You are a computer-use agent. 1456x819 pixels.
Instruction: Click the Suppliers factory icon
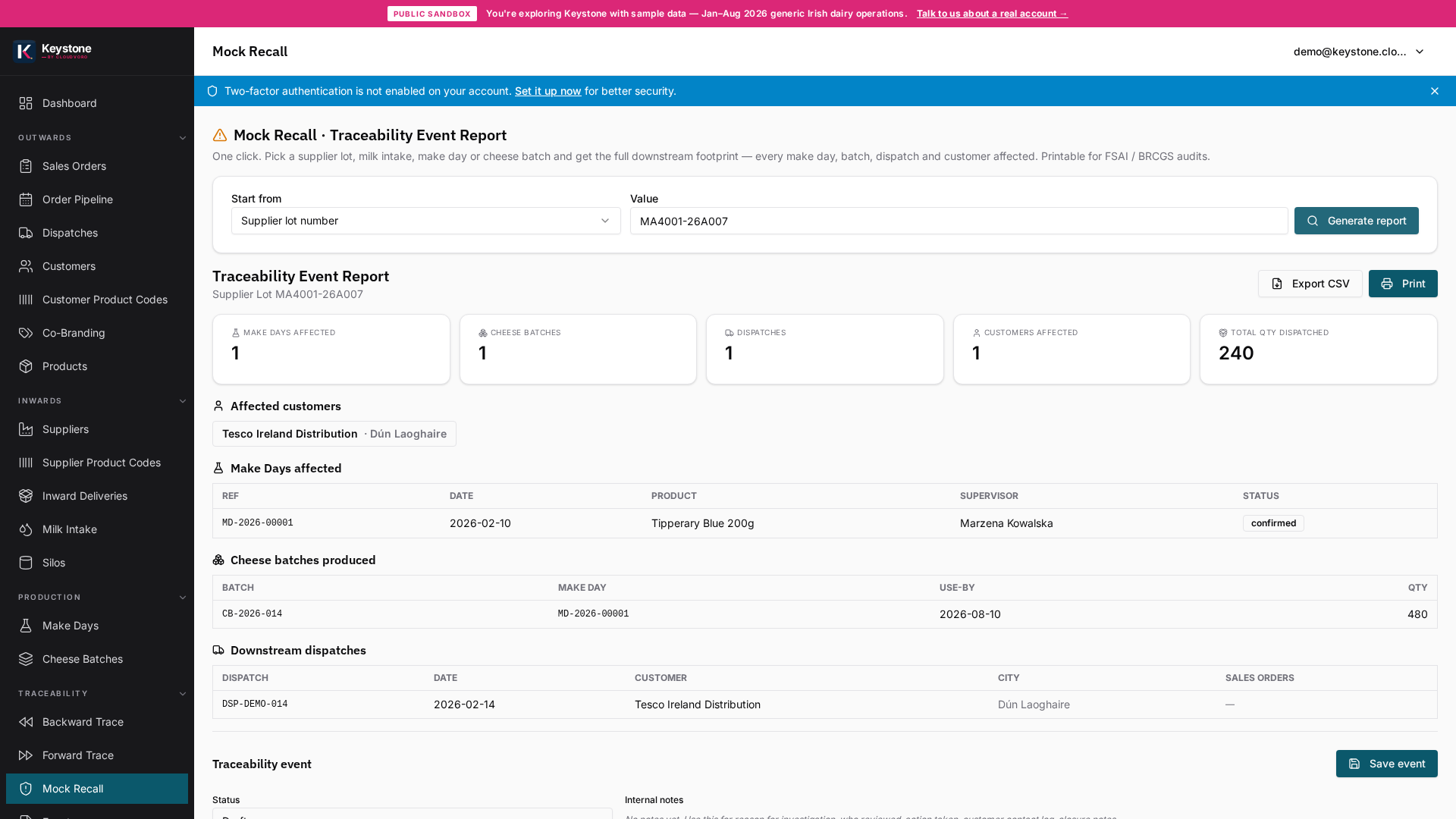click(26, 429)
